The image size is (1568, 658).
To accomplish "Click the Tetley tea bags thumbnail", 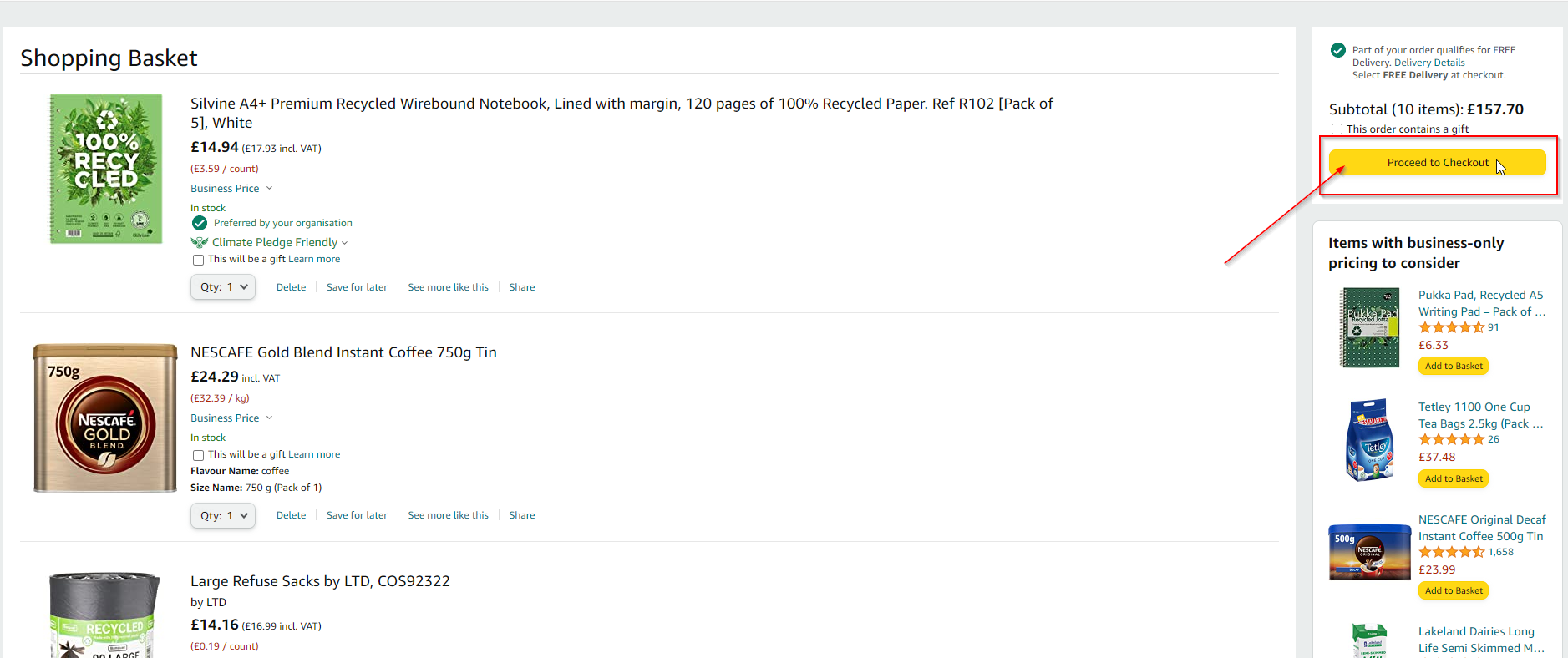I will [x=1370, y=440].
